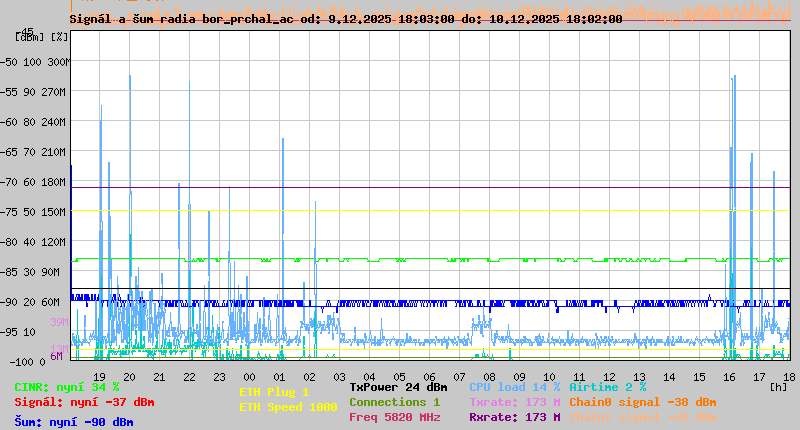
Task: Select the 'CPU load 14 %' legend label
Action: pos(515,387)
